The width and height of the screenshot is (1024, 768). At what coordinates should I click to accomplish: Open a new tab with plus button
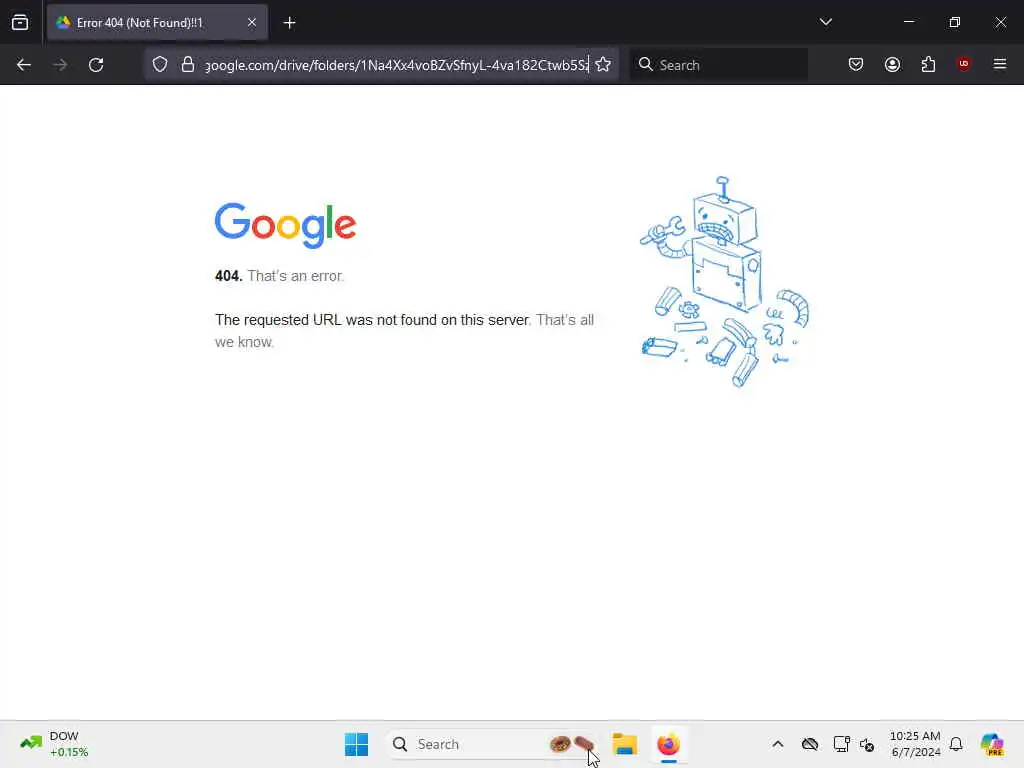click(289, 23)
